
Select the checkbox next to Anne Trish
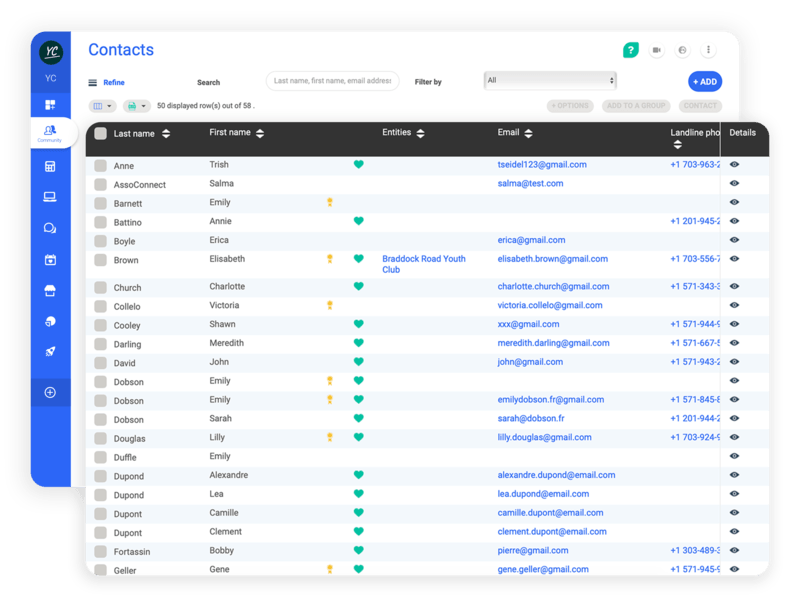100,165
